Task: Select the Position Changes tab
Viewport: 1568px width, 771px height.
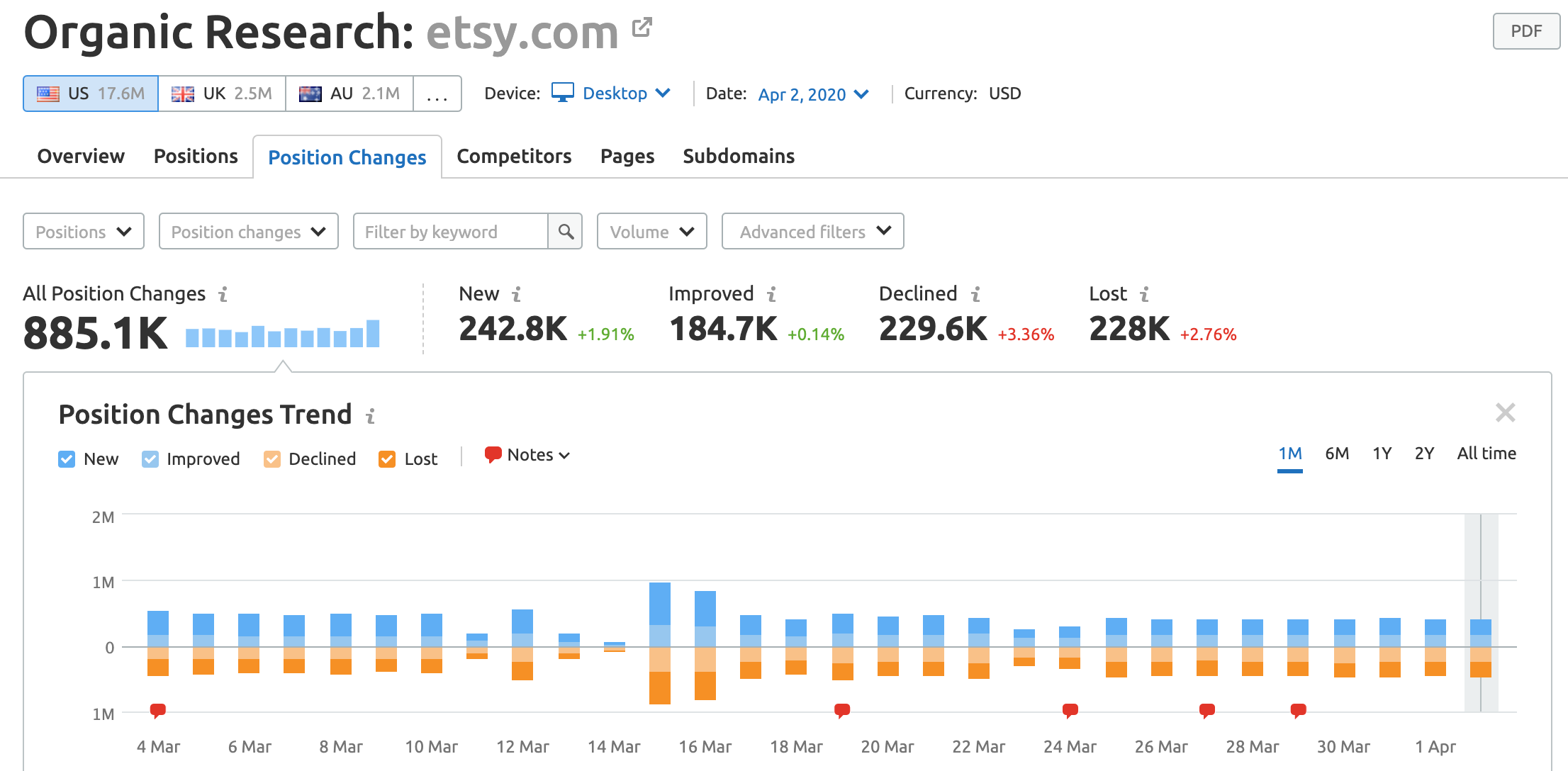Action: coord(347,157)
